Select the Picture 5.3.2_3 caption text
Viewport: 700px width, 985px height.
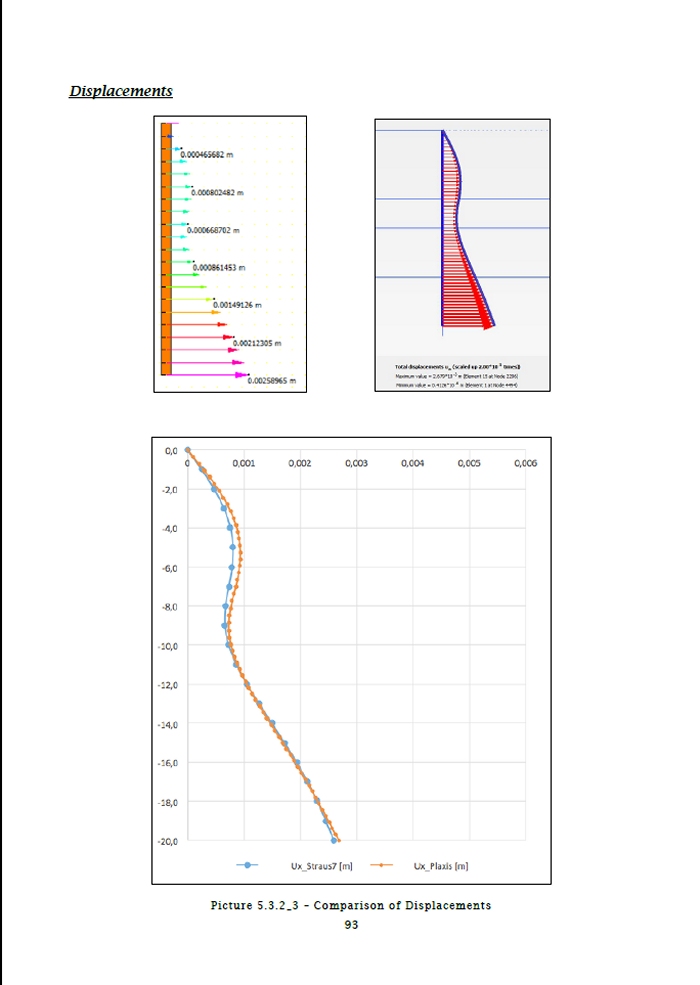tap(350, 905)
